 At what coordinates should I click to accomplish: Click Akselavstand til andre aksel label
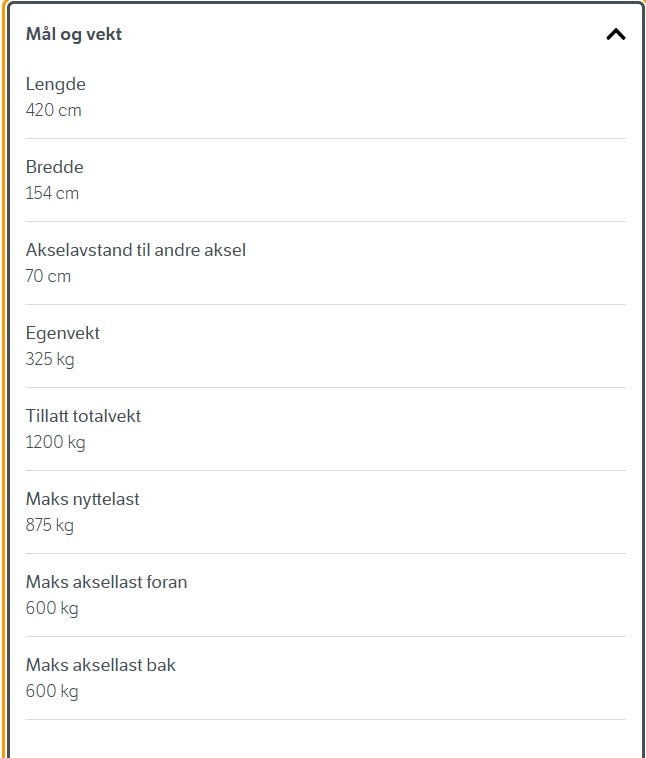[136, 251]
